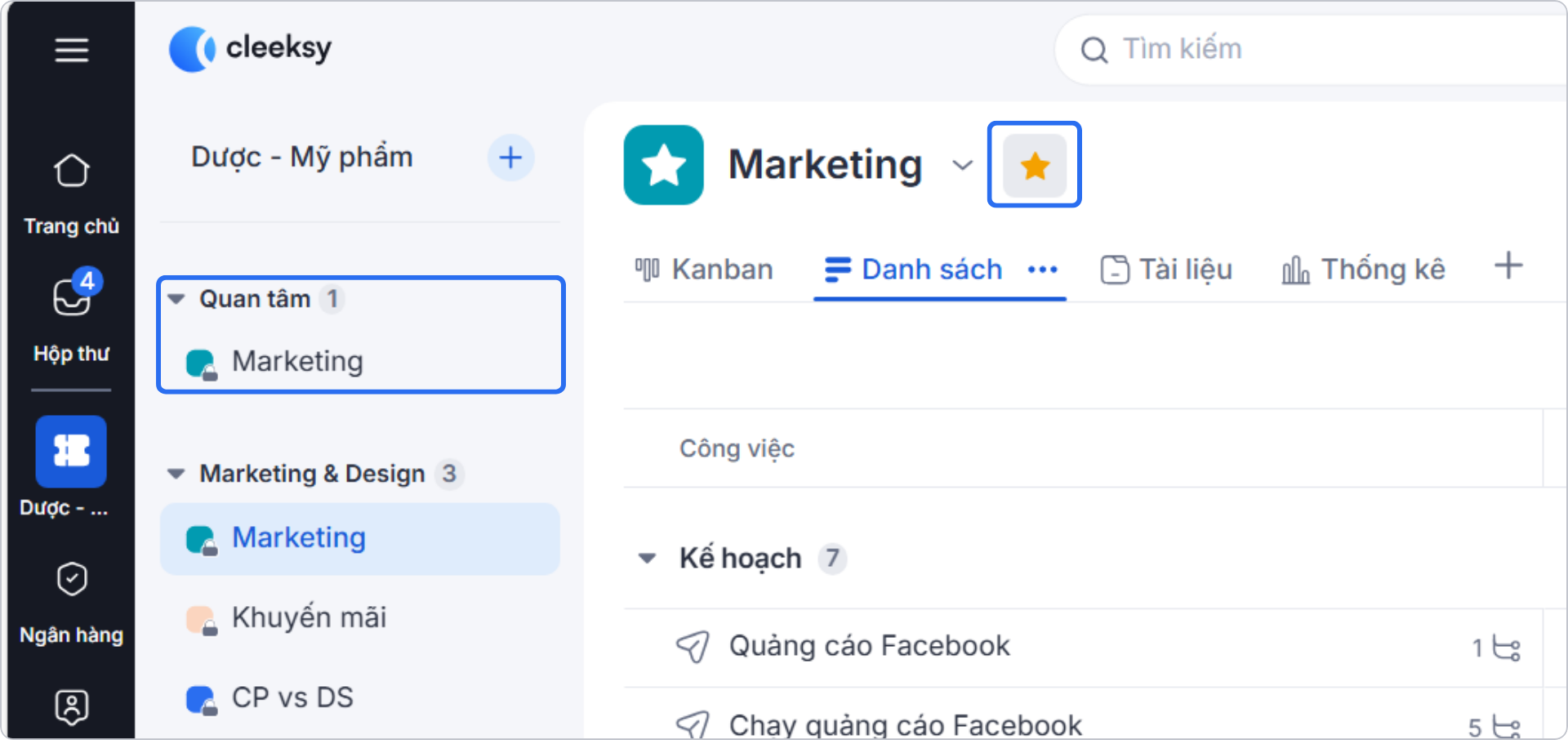This screenshot has width=1568, height=740.
Task: Click the cleeksy logo
Action: click(x=250, y=49)
